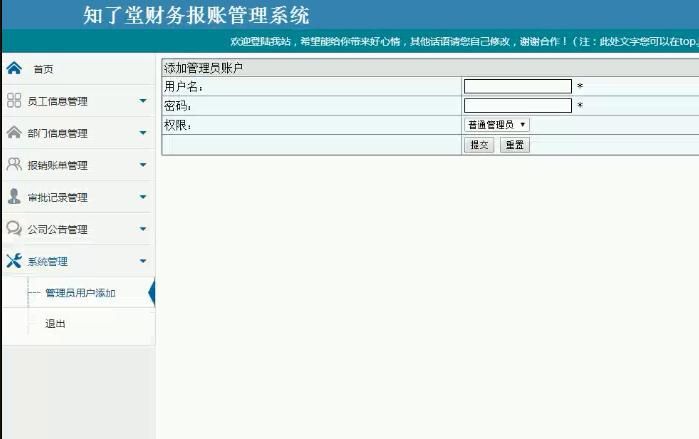Open the 公司公告管理 menu
Screen dimensions: 699x439
pyautogui.click(x=58, y=230)
